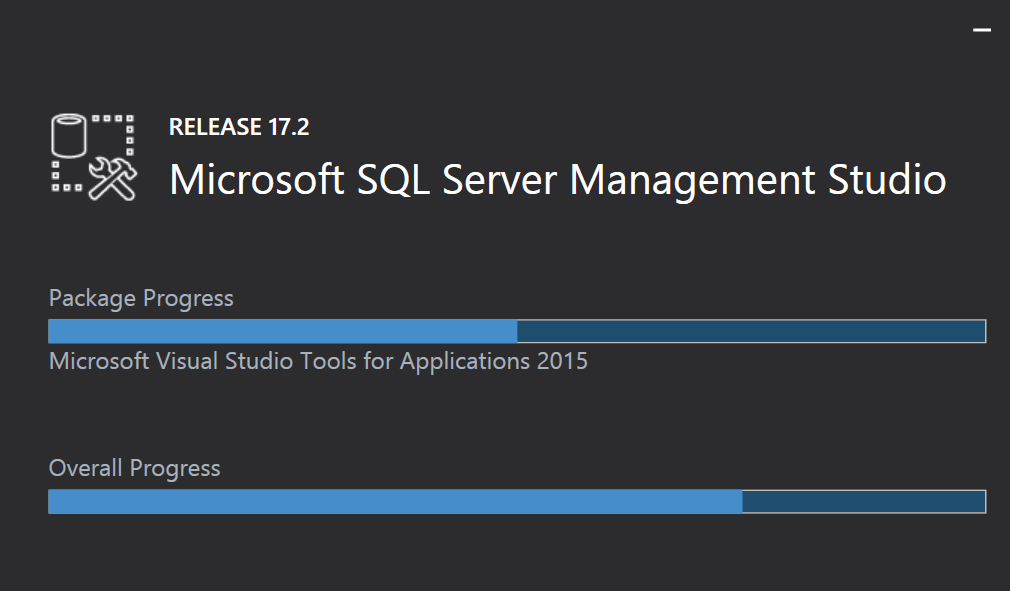Click the 'RELEASE 17.2' text
The width and height of the screenshot is (1010, 591).
click(239, 127)
